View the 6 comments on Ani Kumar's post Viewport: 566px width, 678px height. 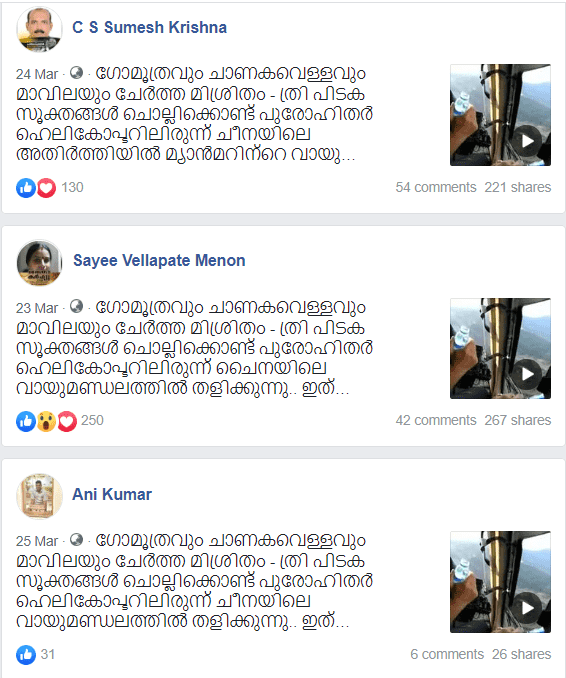[447, 654]
